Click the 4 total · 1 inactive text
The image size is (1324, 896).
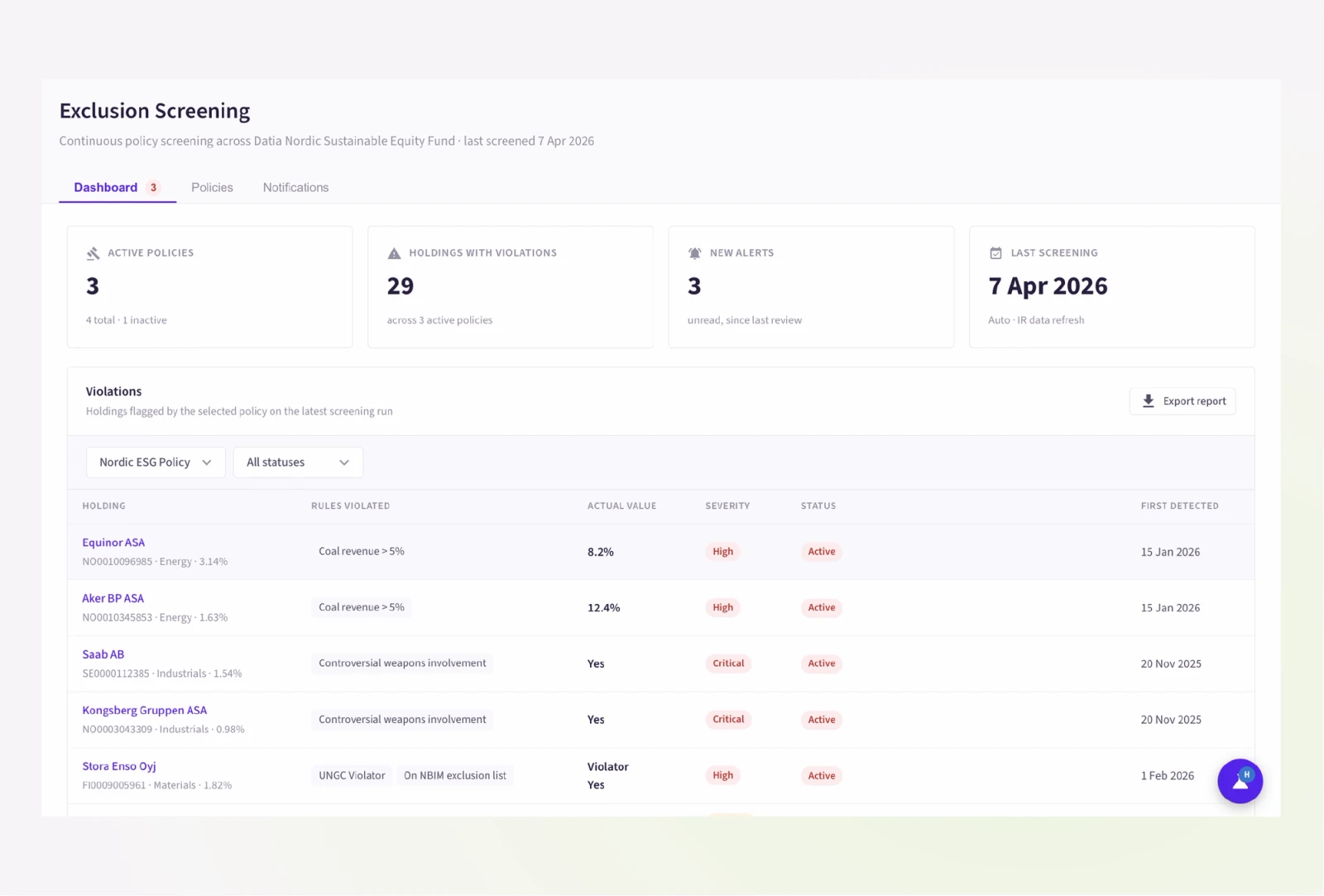pos(127,320)
